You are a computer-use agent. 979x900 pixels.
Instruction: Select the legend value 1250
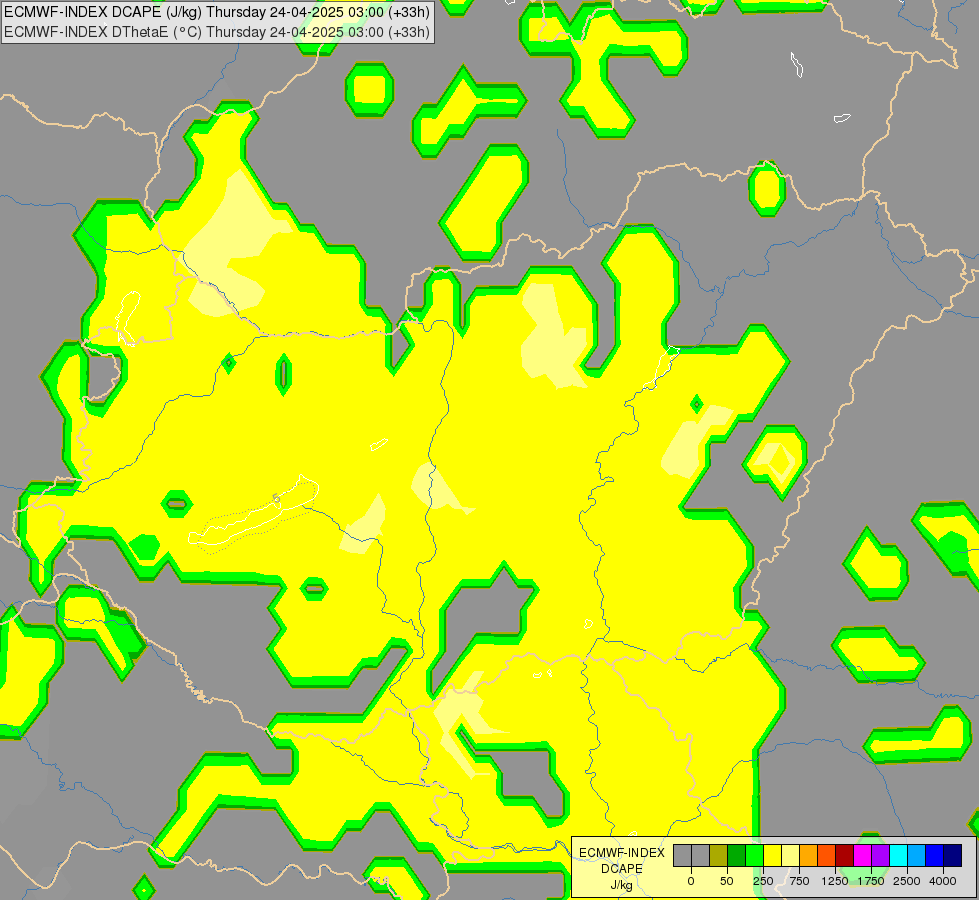835,881
